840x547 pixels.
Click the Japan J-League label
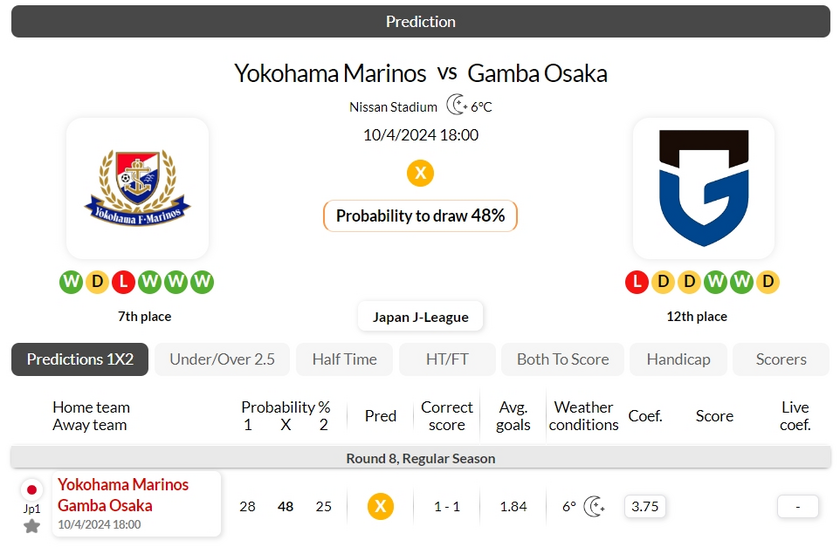(421, 317)
